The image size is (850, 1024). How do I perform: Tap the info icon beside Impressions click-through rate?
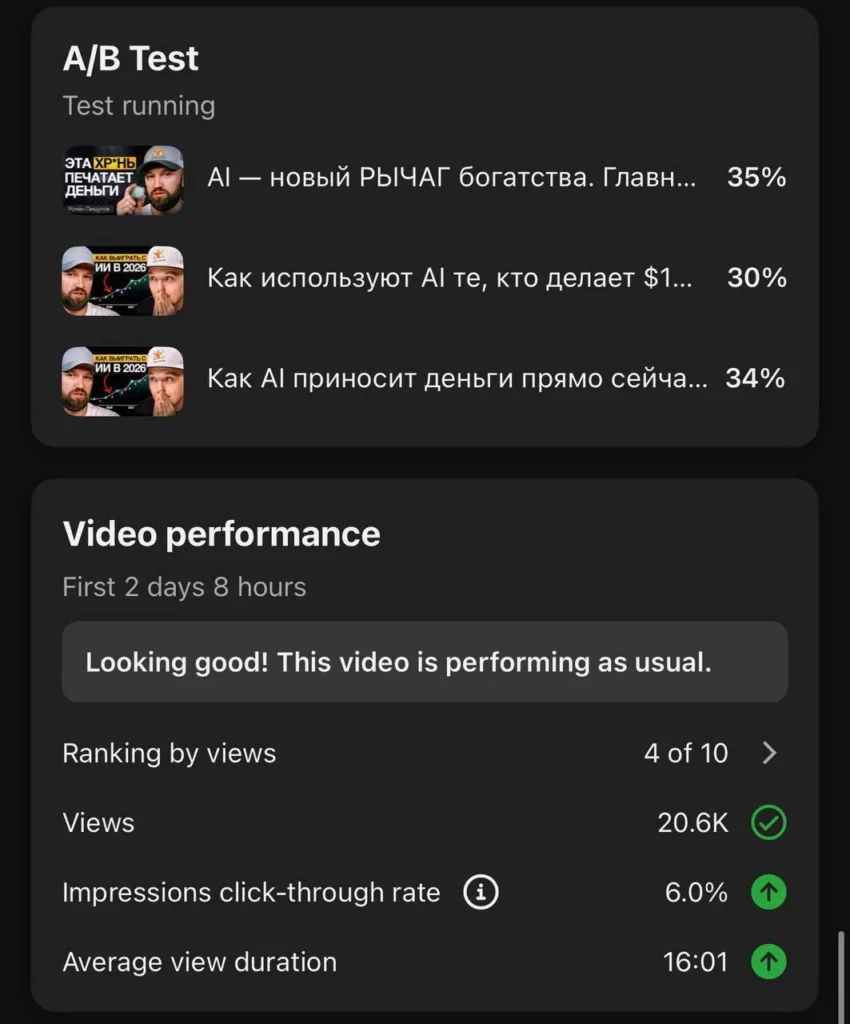pos(481,893)
